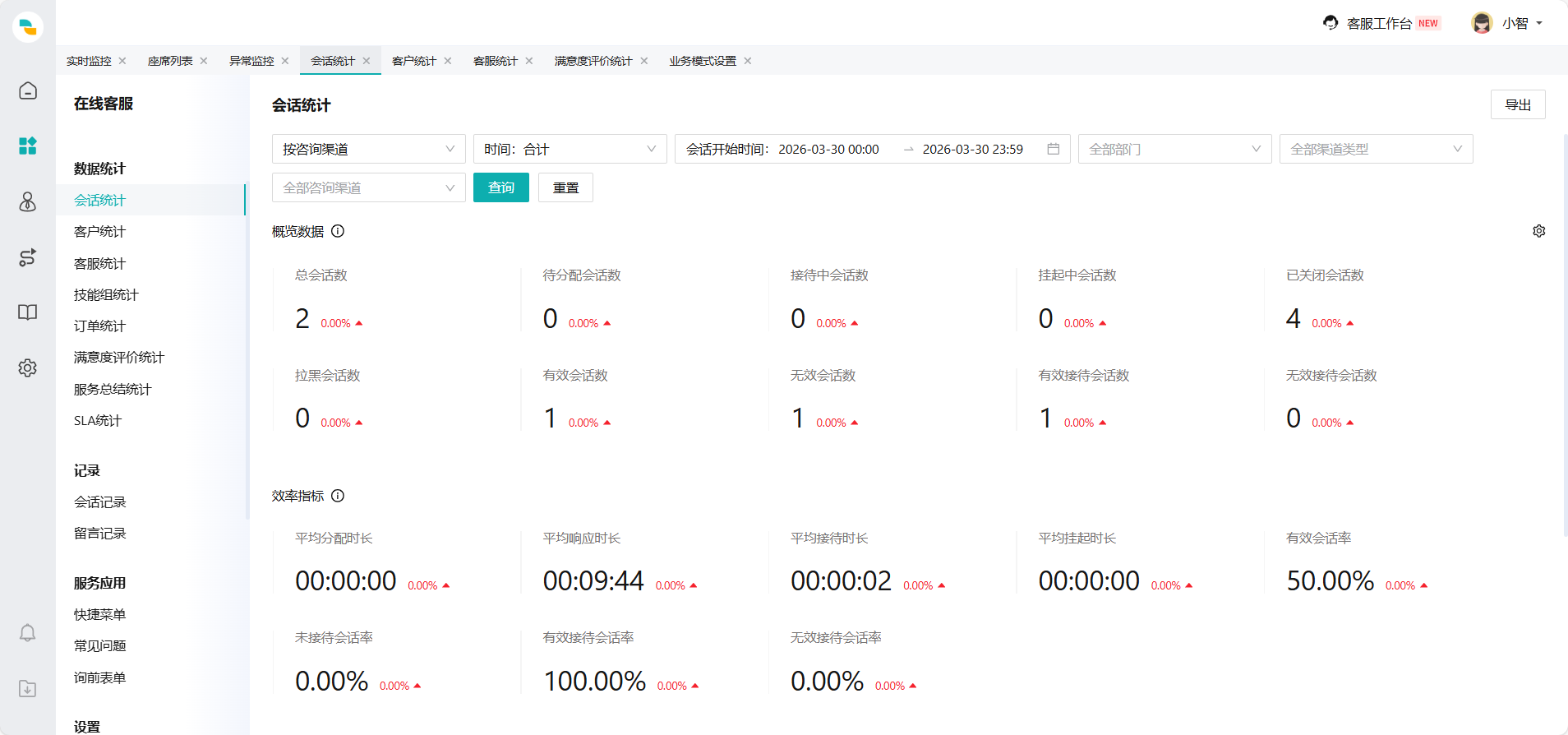Open the settings gear in sidebar
The image size is (1568, 735).
coord(28,367)
